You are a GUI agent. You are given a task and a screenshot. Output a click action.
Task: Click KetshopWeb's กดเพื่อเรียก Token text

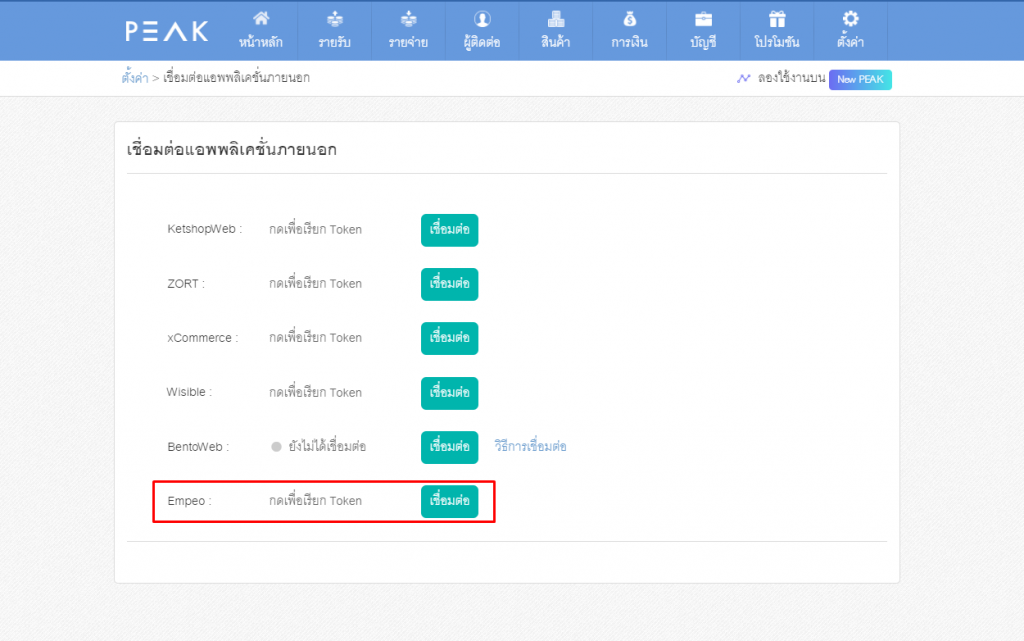coord(315,229)
